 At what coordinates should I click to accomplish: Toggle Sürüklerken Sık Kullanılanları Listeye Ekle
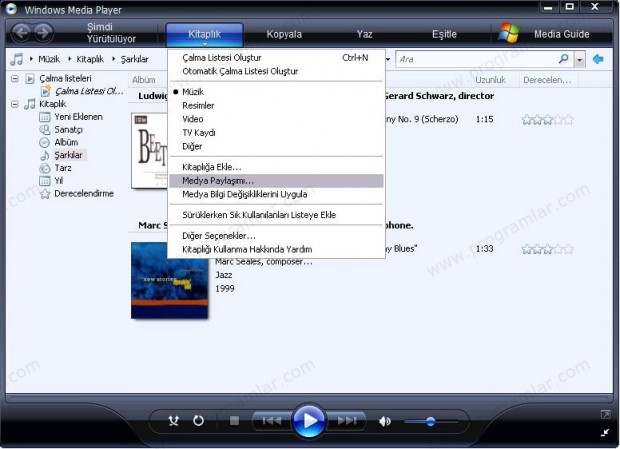[x=276, y=215]
